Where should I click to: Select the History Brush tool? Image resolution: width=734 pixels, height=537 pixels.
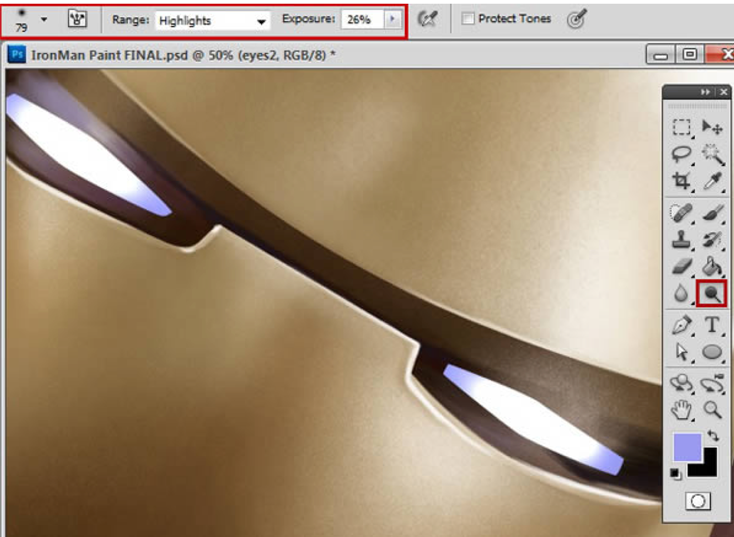tap(712, 240)
